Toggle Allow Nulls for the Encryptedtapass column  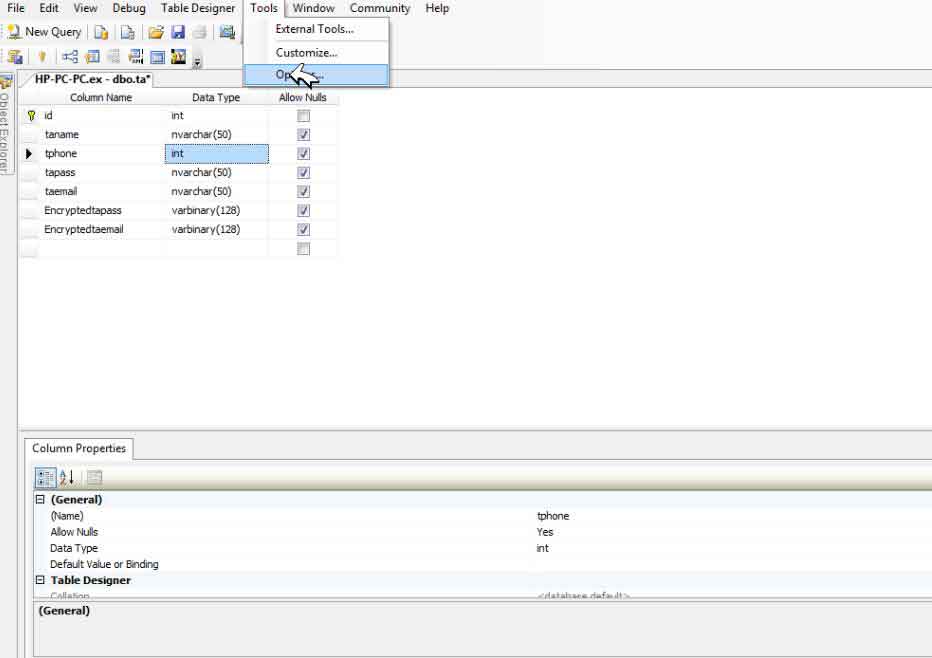pyautogui.click(x=303, y=211)
